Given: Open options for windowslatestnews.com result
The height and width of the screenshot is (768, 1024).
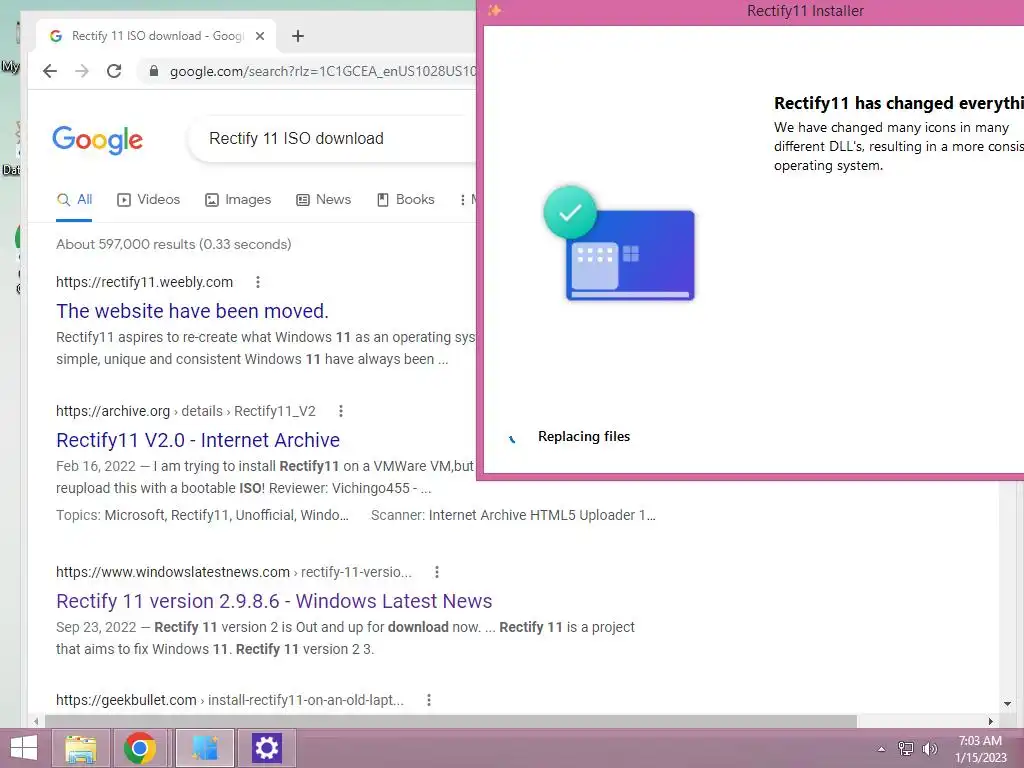Looking at the screenshot, I should [x=437, y=572].
